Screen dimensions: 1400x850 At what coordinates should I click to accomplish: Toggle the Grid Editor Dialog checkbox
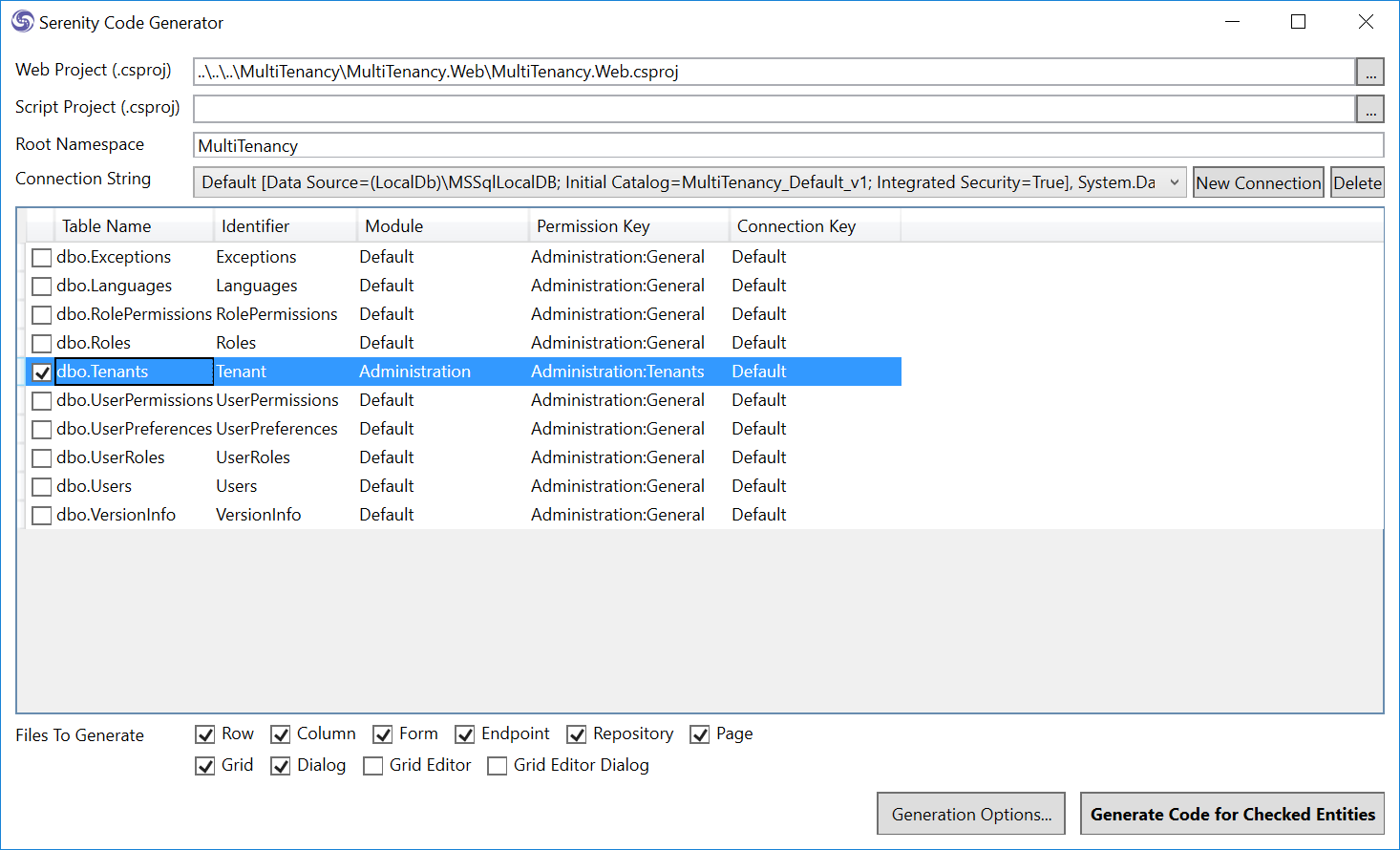[498, 766]
